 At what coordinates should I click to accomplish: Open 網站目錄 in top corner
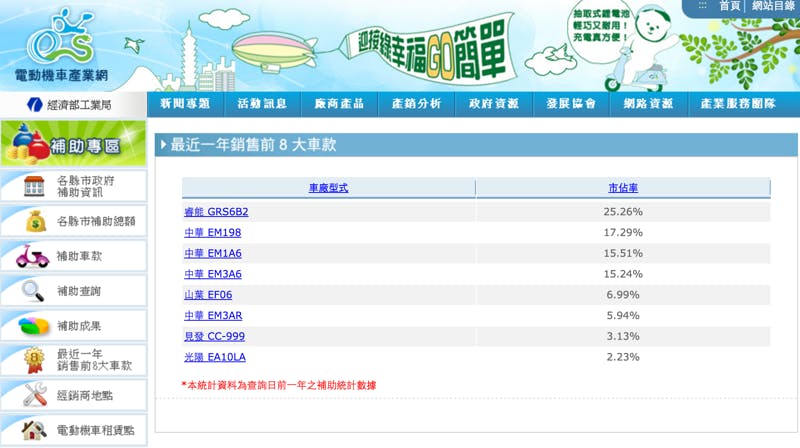773,6
